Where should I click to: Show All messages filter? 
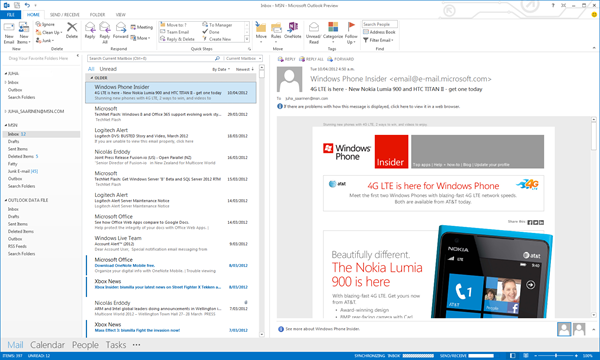[91, 69]
